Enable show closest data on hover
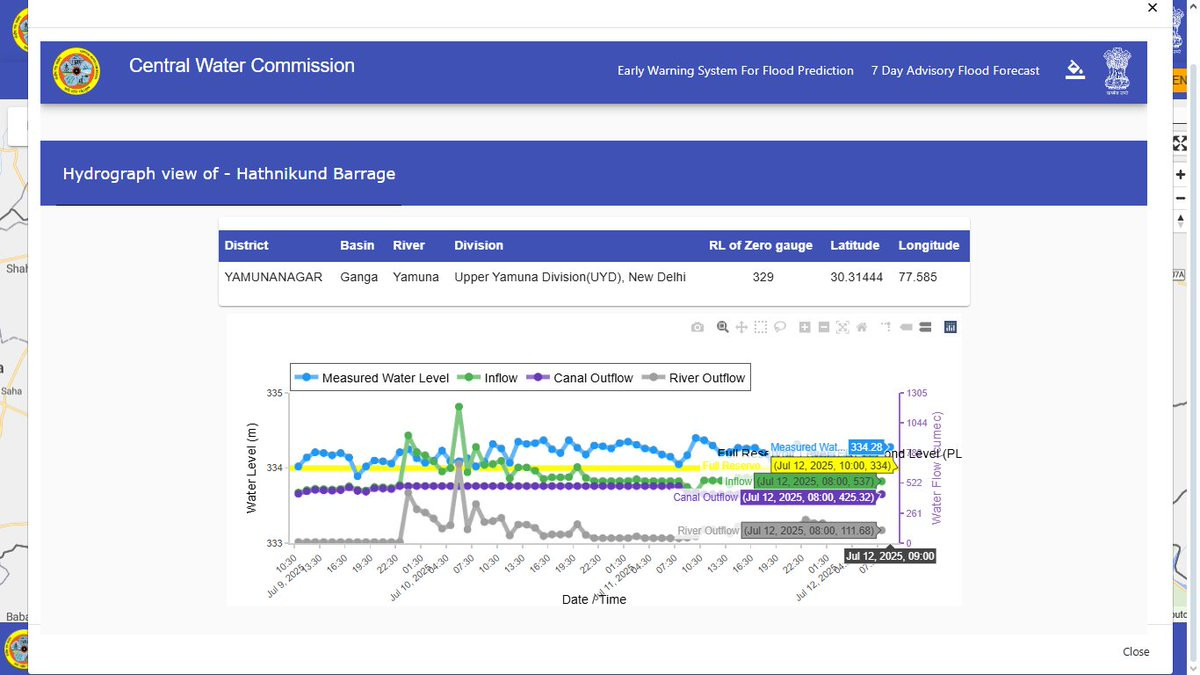Image resolution: width=1200 pixels, height=675 pixels. (906, 327)
